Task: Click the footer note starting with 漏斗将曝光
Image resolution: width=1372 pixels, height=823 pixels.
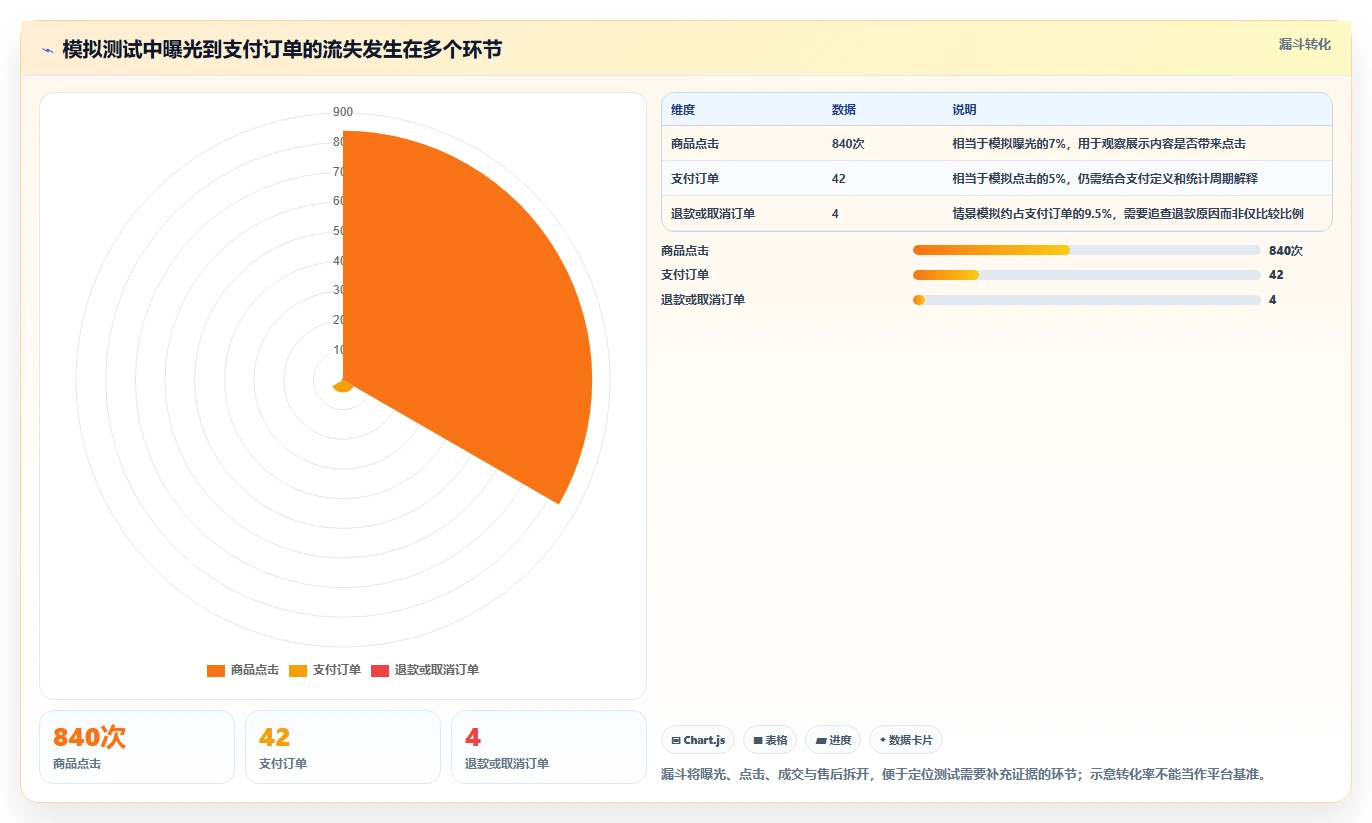Action: point(964,775)
